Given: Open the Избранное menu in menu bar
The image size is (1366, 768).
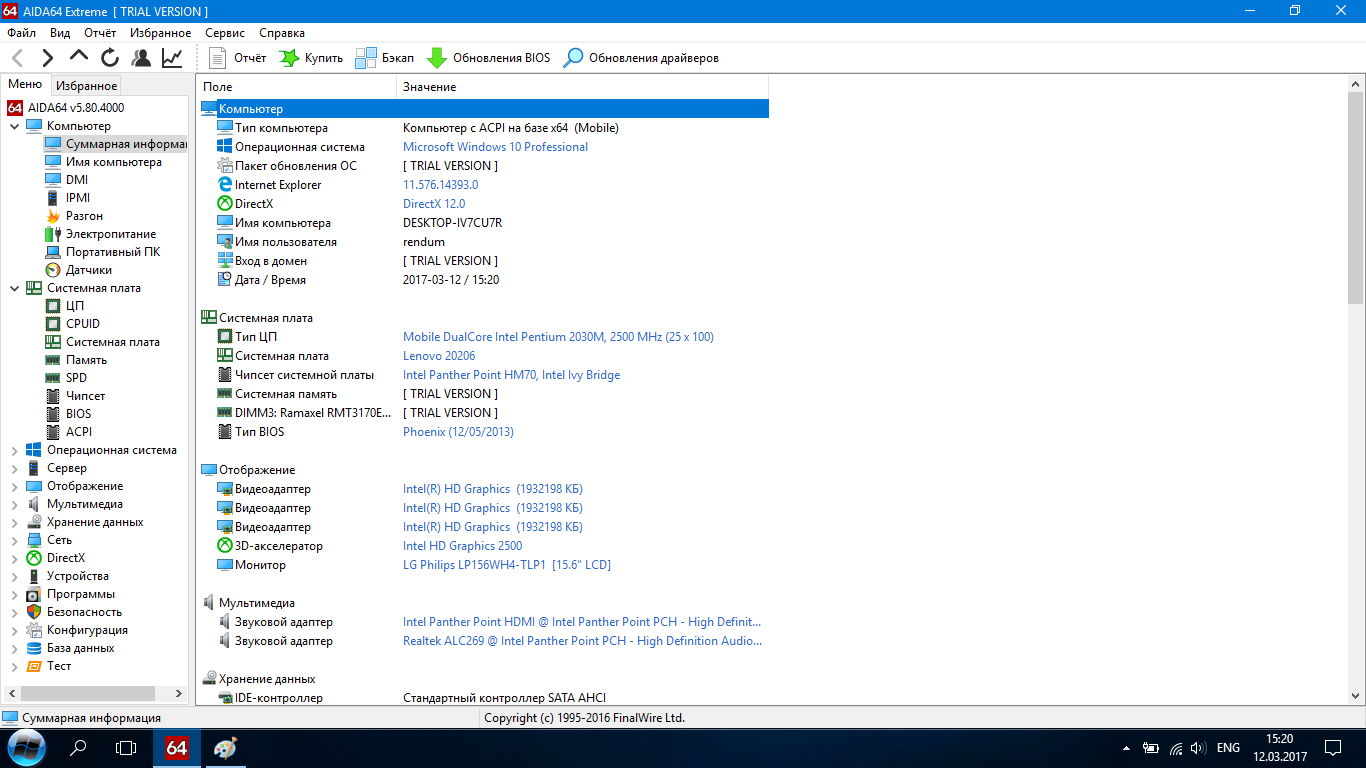Looking at the screenshot, I should coord(160,33).
